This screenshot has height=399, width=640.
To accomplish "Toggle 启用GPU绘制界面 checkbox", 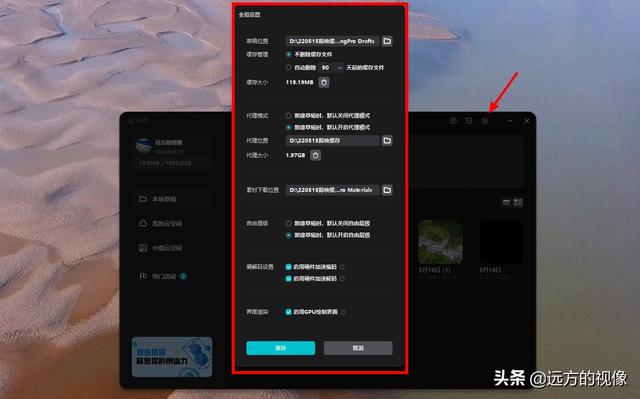I will 289,312.
